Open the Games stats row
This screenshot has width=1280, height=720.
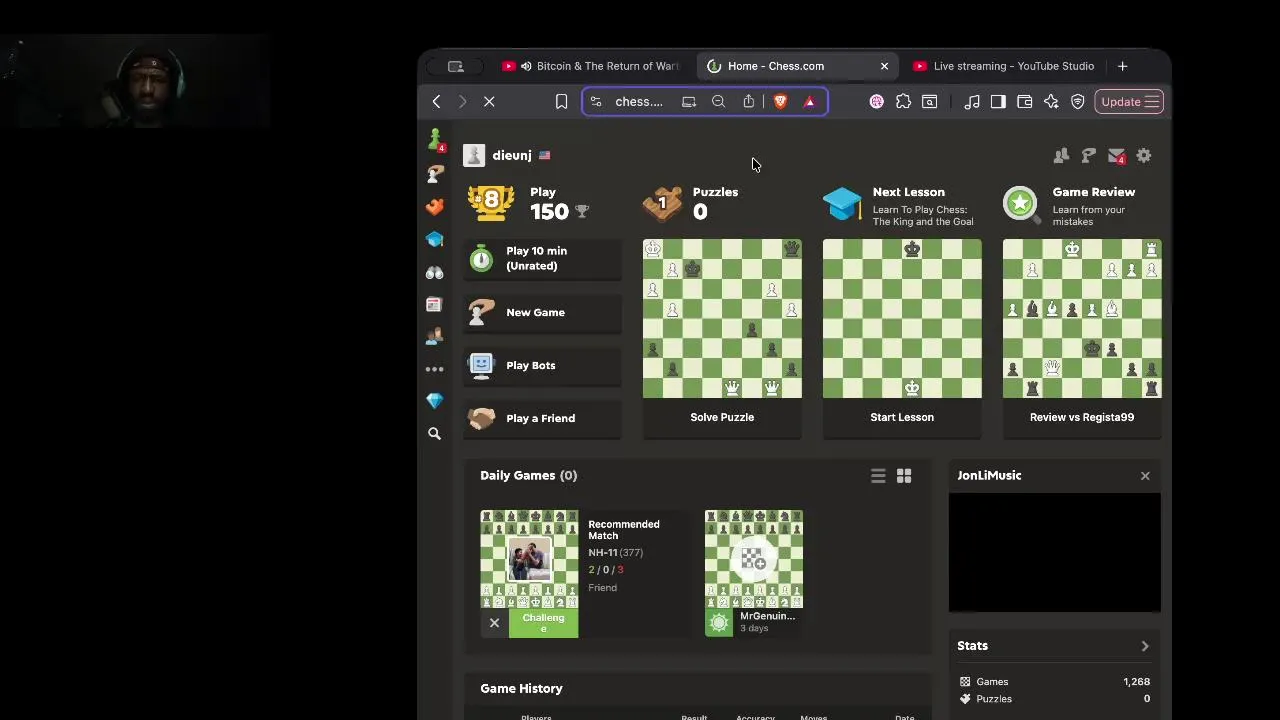[1054, 682]
